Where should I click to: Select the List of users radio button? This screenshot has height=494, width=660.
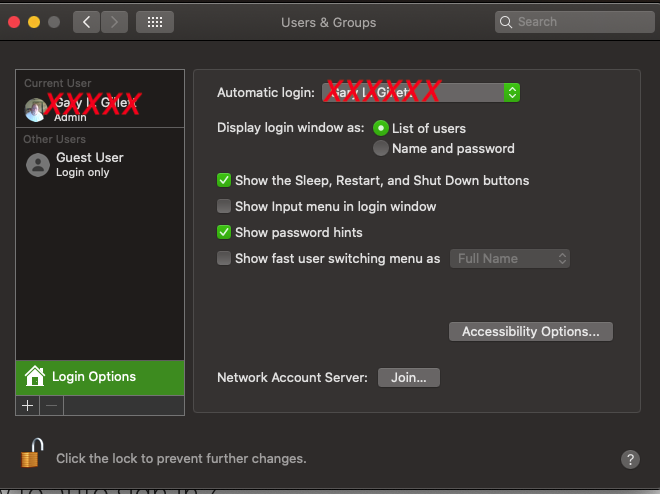[x=381, y=128]
